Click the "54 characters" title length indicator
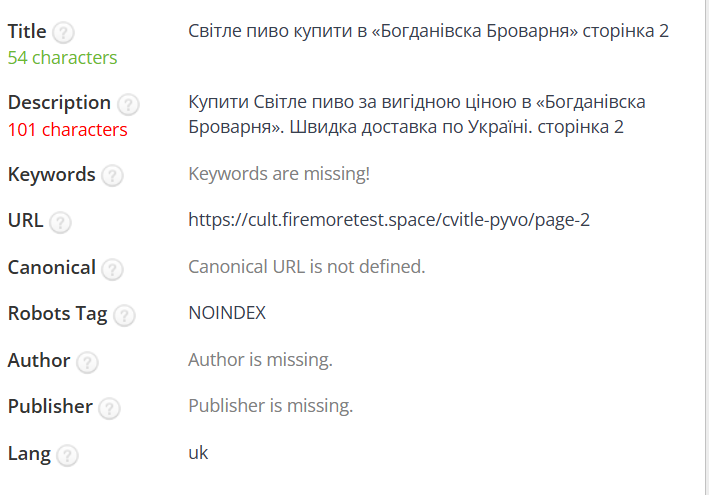This screenshot has height=495, width=709. pyautogui.click(x=62, y=58)
